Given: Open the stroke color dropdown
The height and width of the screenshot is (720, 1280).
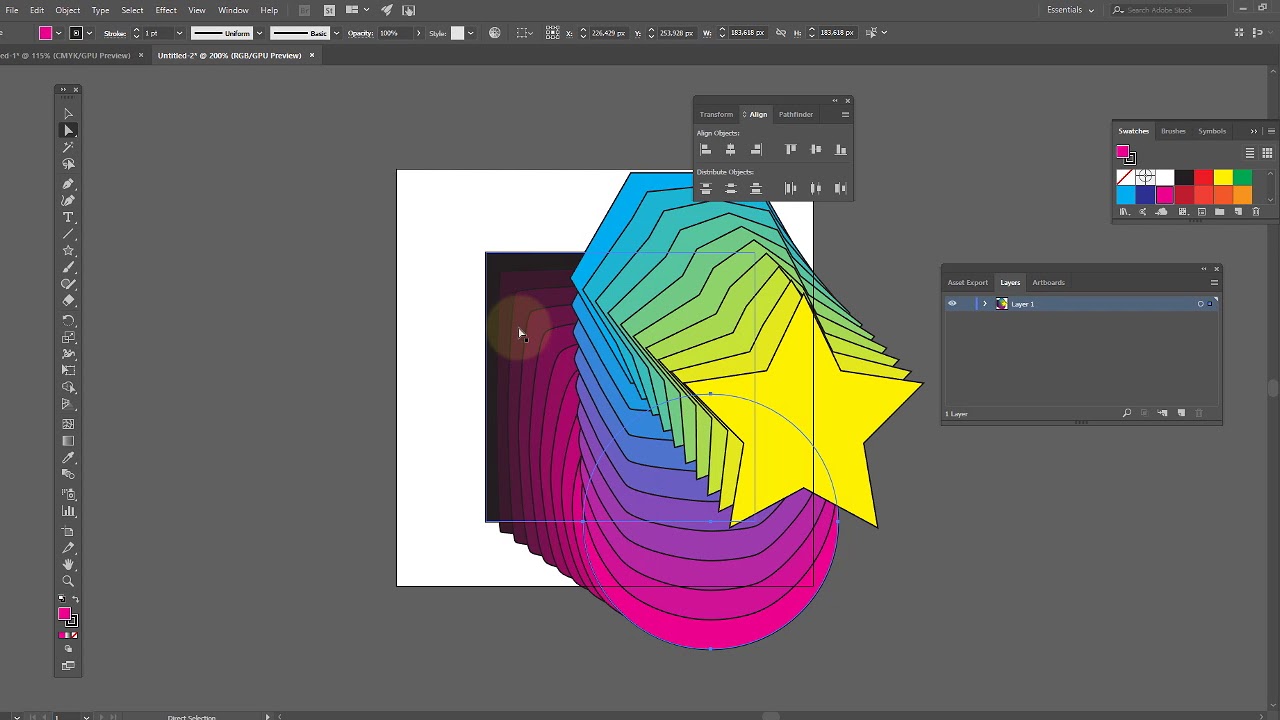Looking at the screenshot, I should click(89, 33).
